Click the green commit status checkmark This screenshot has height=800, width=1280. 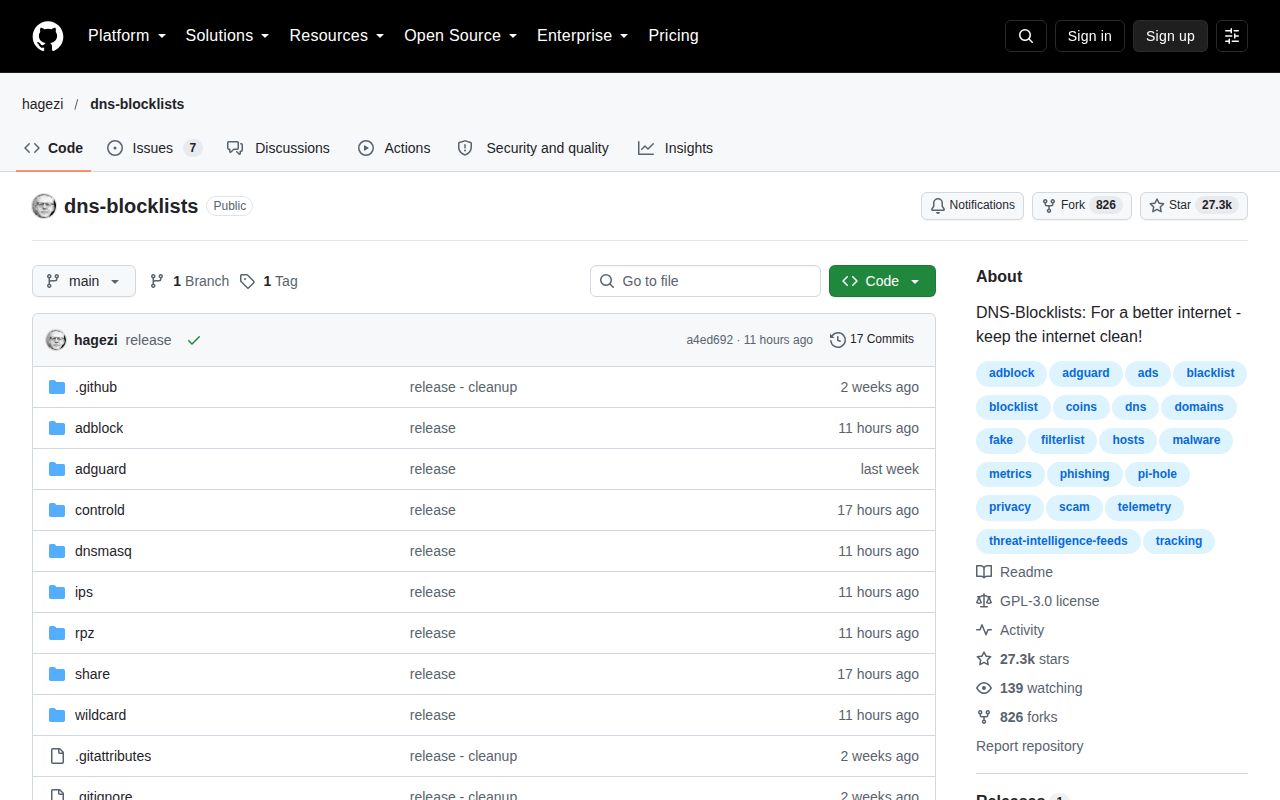click(194, 340)
